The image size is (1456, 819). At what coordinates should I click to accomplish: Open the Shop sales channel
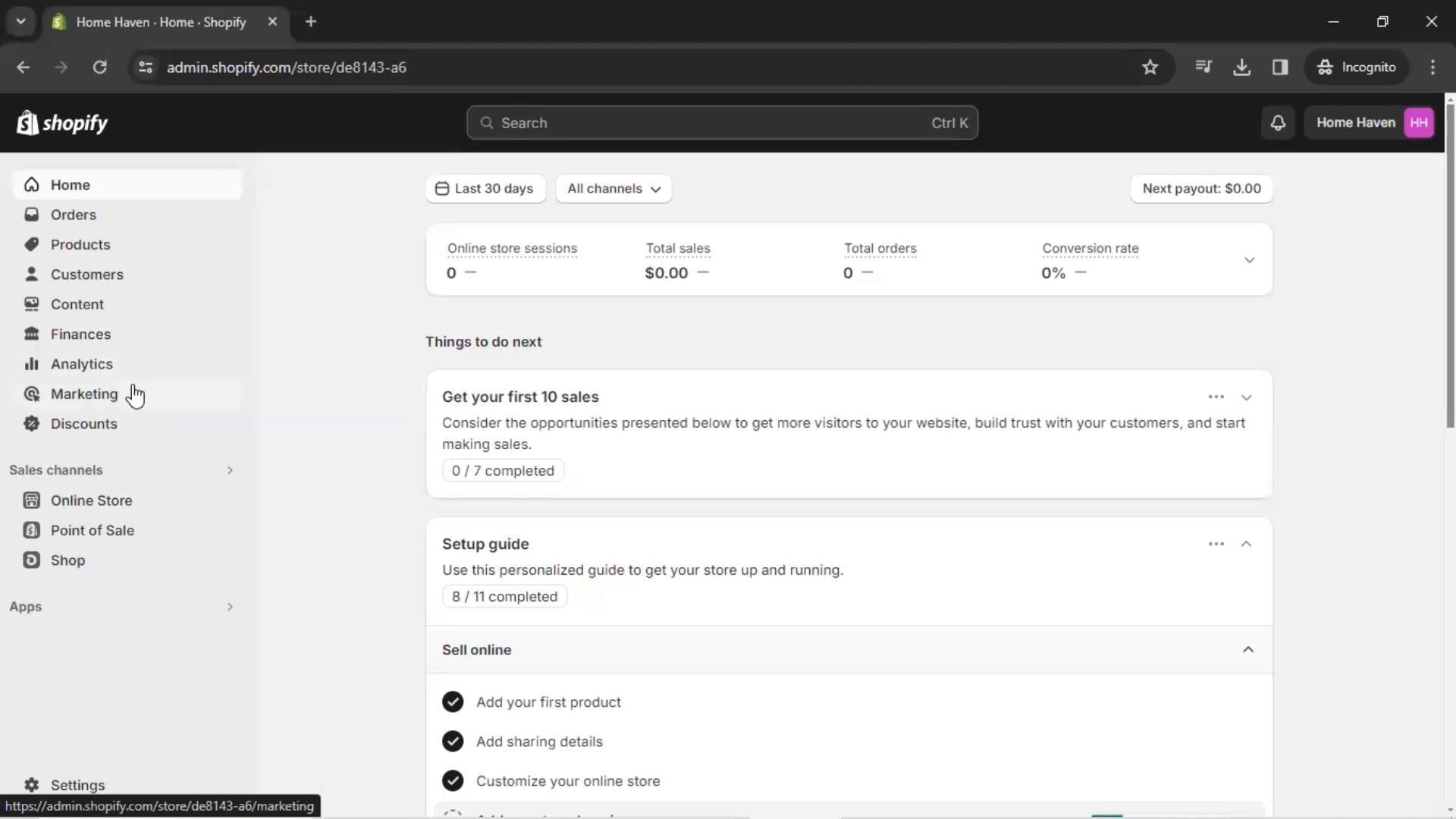(67, 560)
